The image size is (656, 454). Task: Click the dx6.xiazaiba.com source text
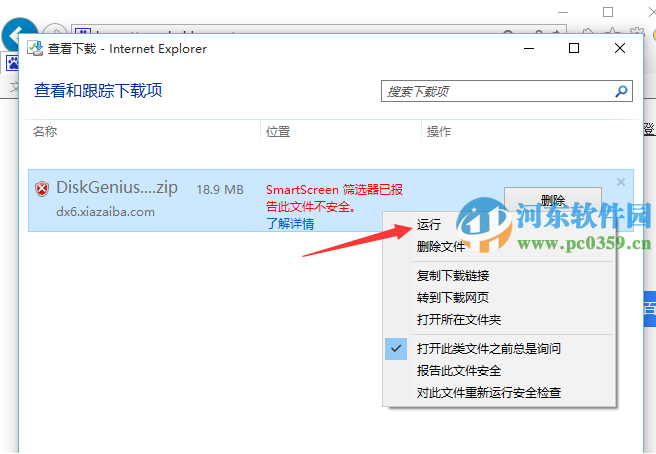tap(105, 212)
